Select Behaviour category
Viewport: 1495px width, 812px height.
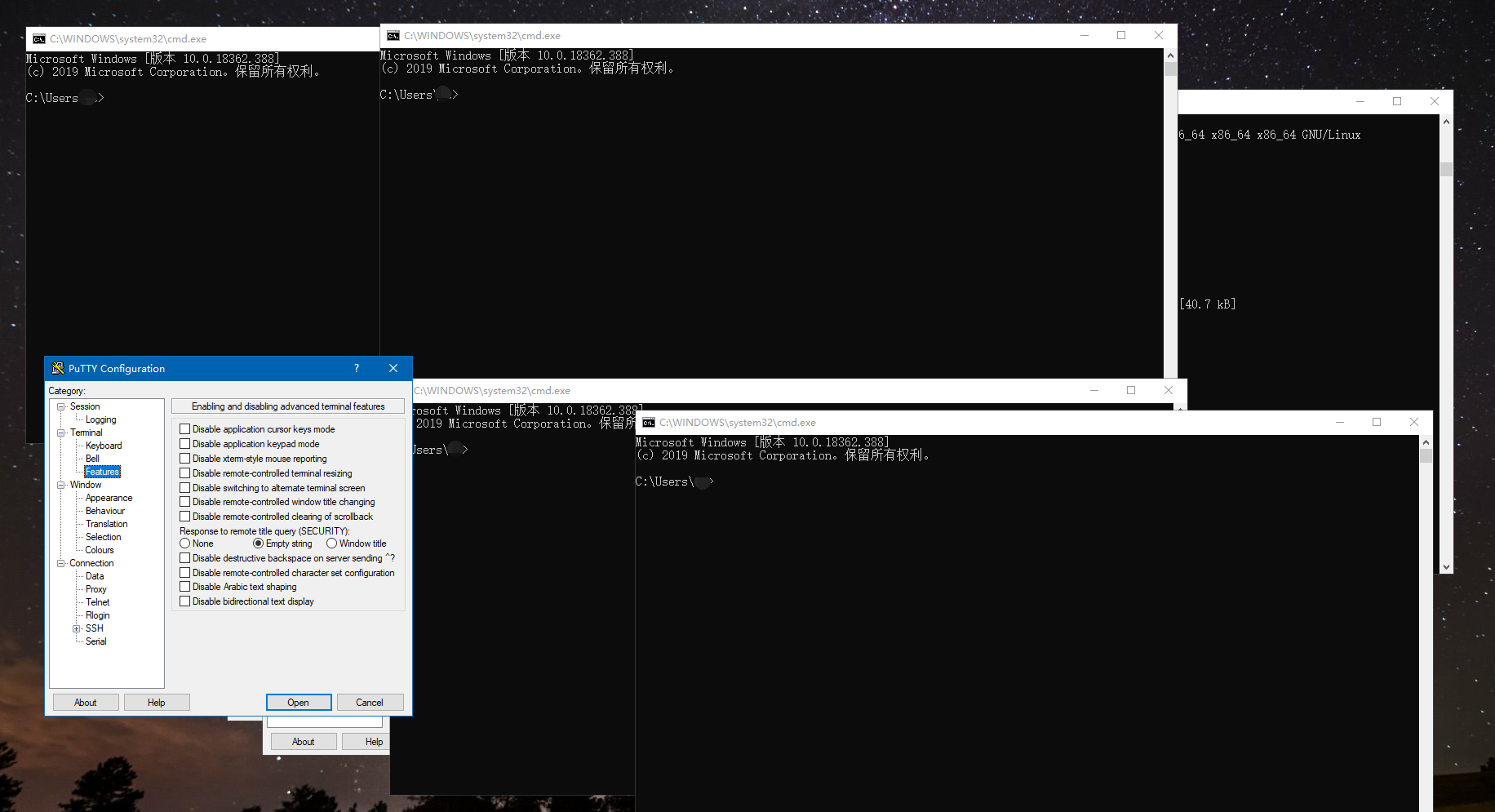(105, 511)
